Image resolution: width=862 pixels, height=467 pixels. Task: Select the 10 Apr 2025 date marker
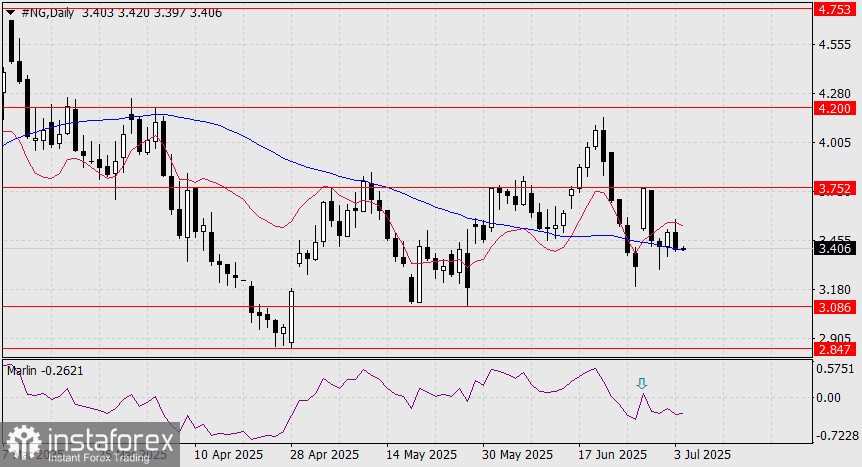click(x=229, y=454)
